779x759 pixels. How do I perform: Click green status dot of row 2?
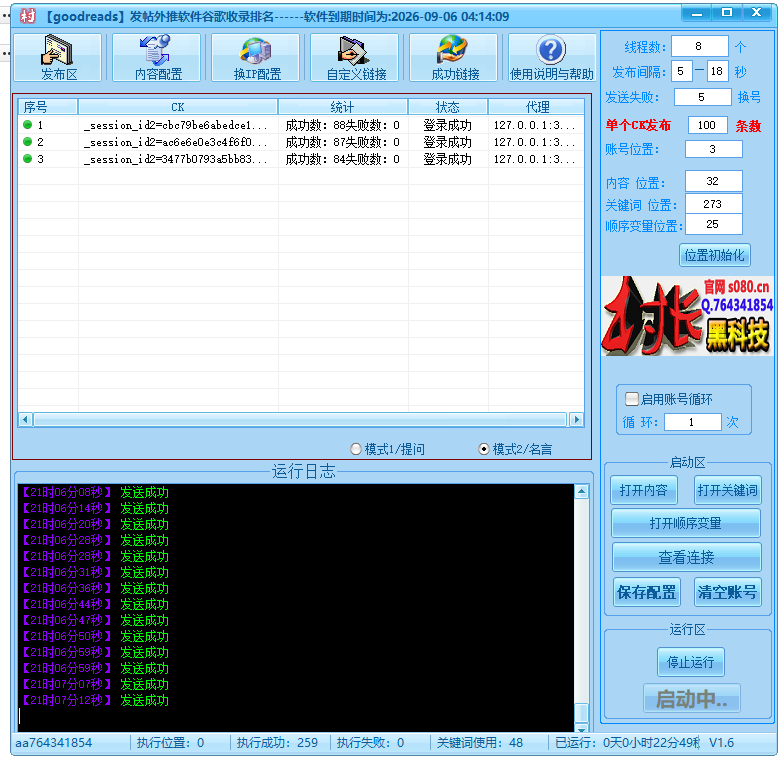pos(28,142)
